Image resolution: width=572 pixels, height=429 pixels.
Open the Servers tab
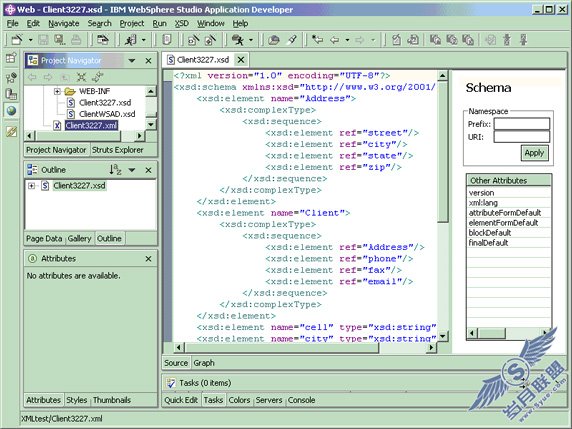pyautogui.click(x=269, y=400)
